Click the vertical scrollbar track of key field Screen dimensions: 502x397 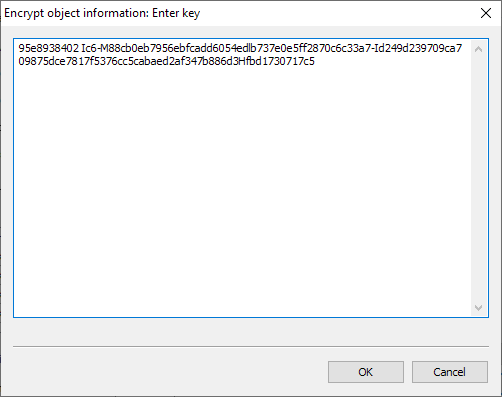[x=478, y=178]
